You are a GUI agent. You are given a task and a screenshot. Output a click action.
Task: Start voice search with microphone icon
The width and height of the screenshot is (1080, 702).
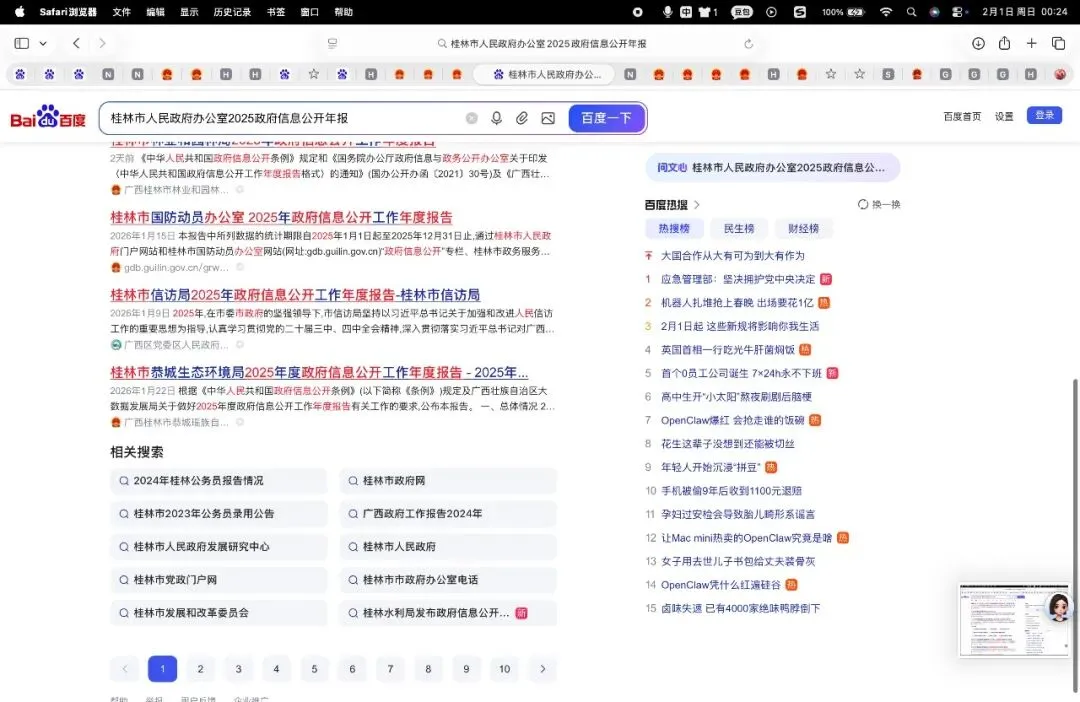click(496, 118)
